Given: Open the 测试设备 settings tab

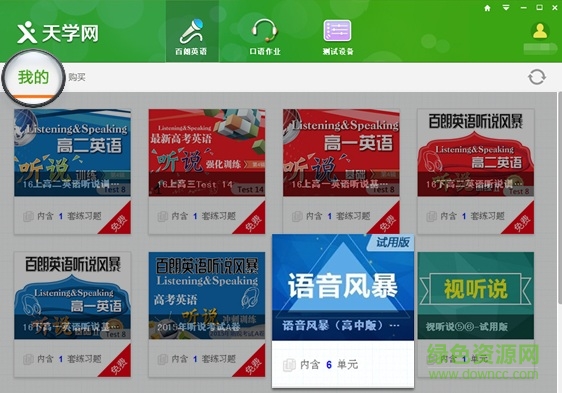Looking at the screenshot, I should coord(338,37).
